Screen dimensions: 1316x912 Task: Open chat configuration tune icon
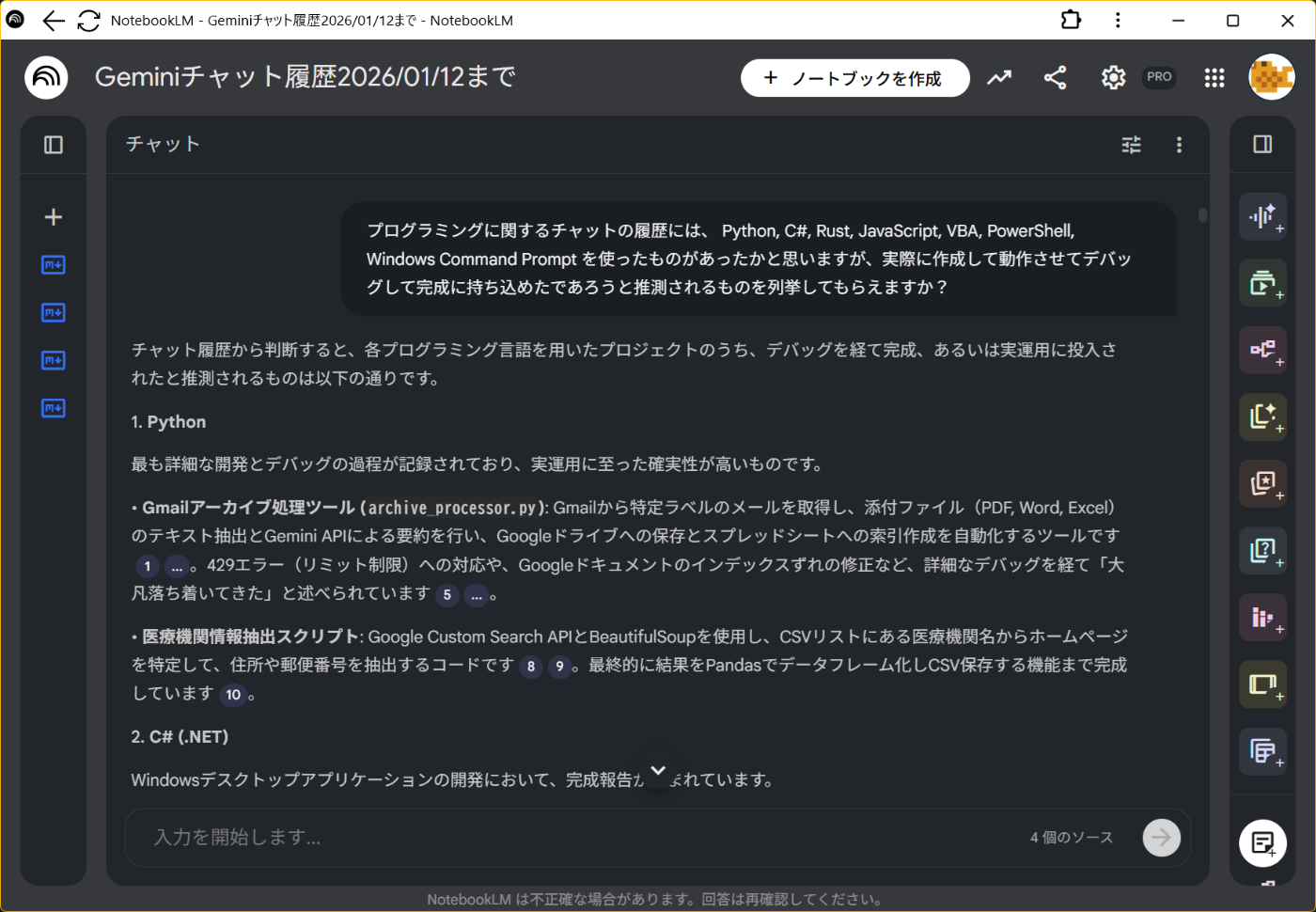tap(1132, 145)
